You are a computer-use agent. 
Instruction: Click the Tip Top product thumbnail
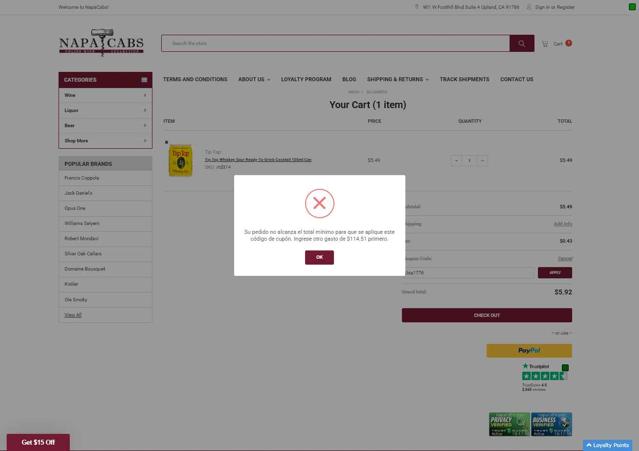coord(181,161)
